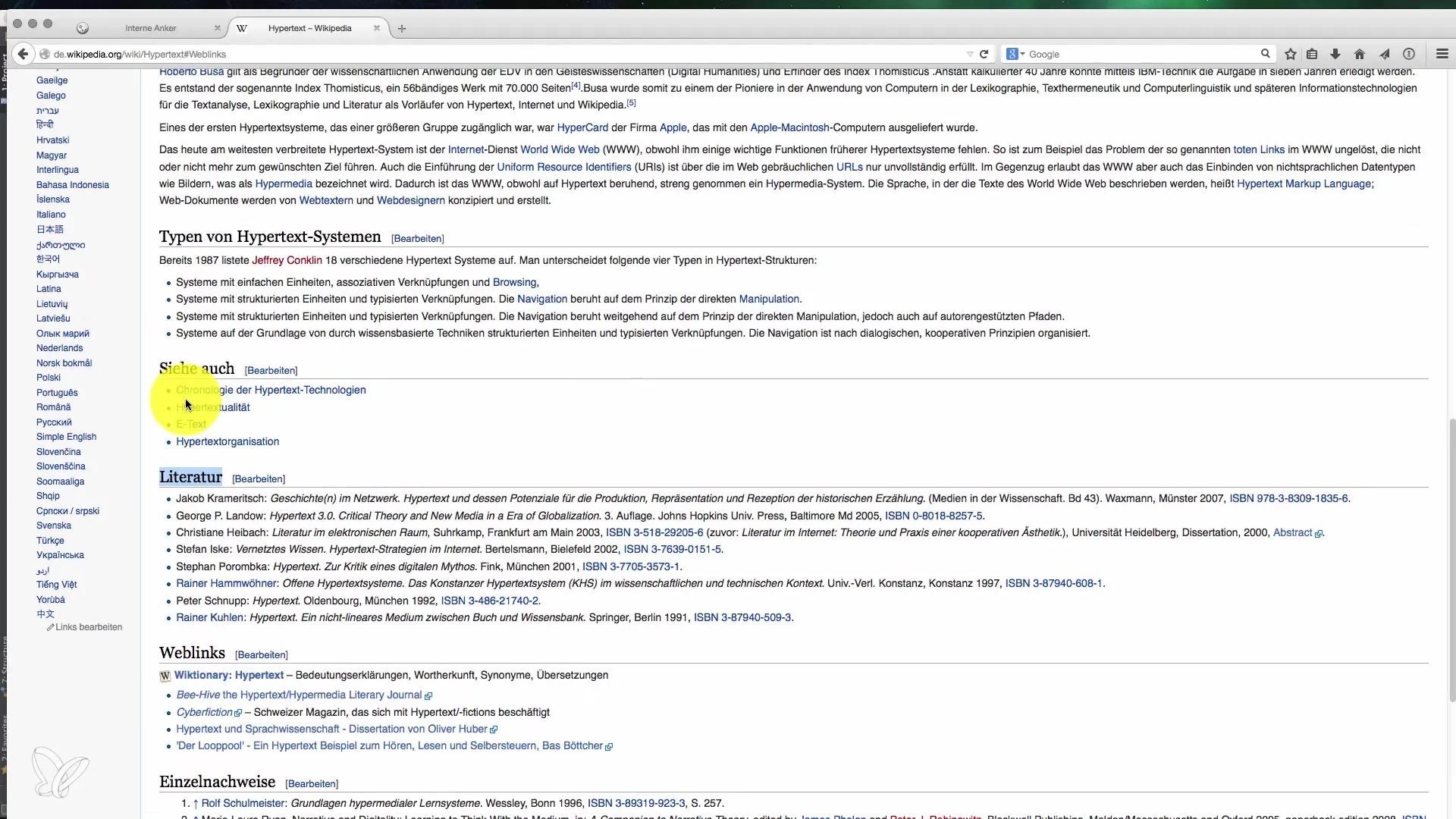
Task: Open a new tab with plus button
Action: pyautogui.click(x=402, y=28)
